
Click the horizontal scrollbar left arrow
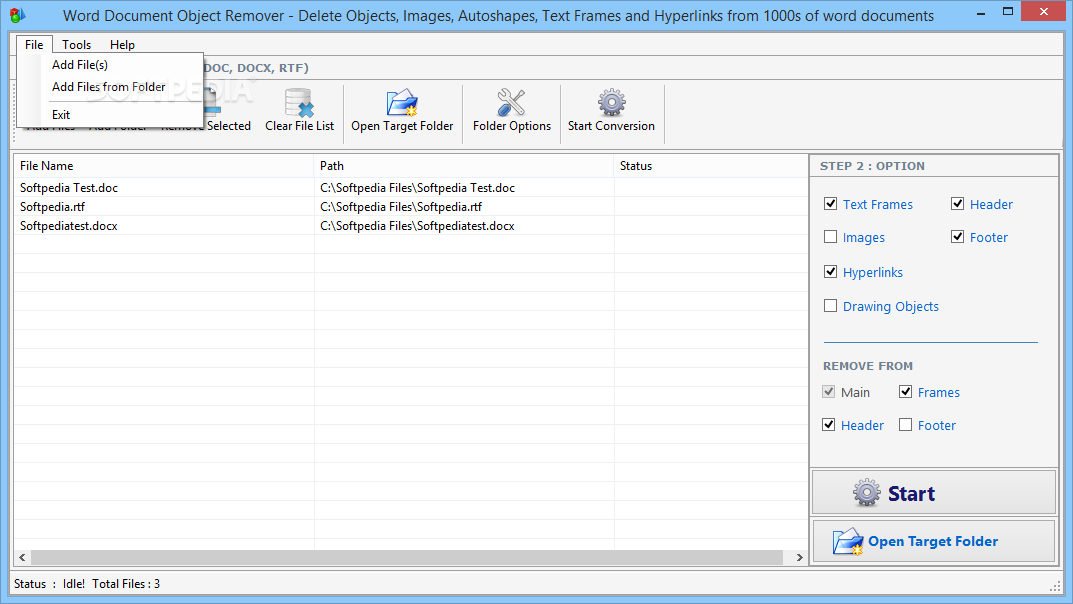pyautogui.click(x=23, y=557)
